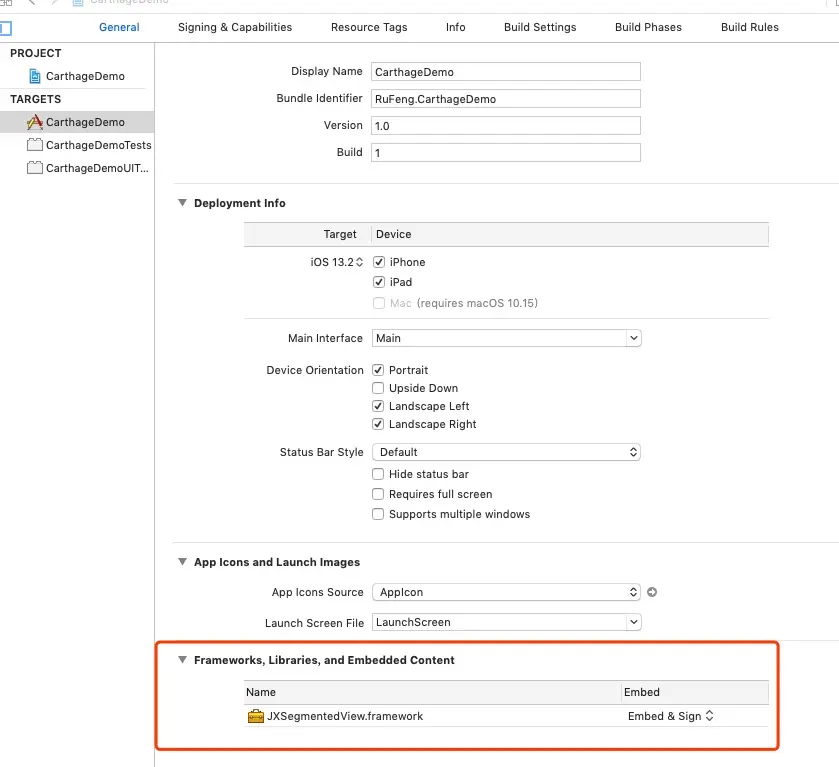Open the App Icons Source dropdown
839x767 pixels.
[506, 592]
